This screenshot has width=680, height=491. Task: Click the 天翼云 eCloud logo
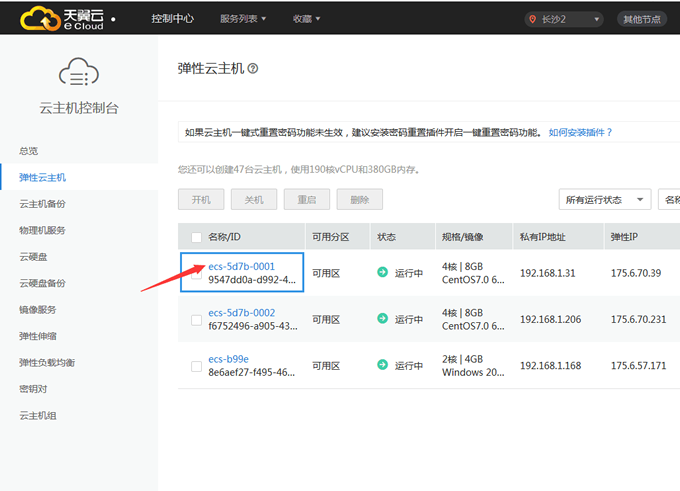[62, 19]
